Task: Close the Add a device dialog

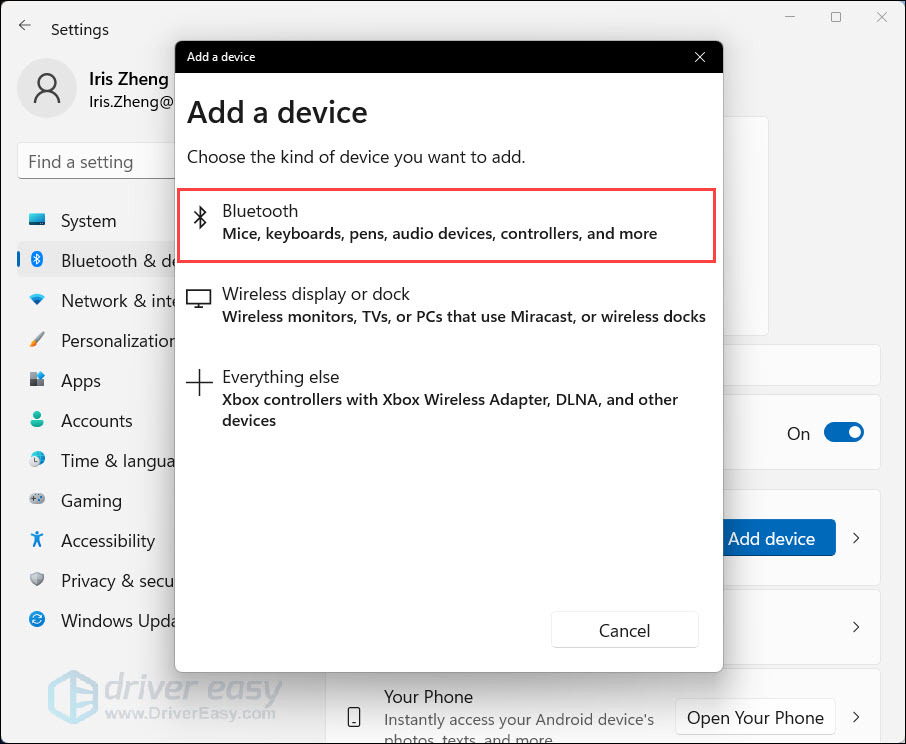Action: (x=700, y=57)
